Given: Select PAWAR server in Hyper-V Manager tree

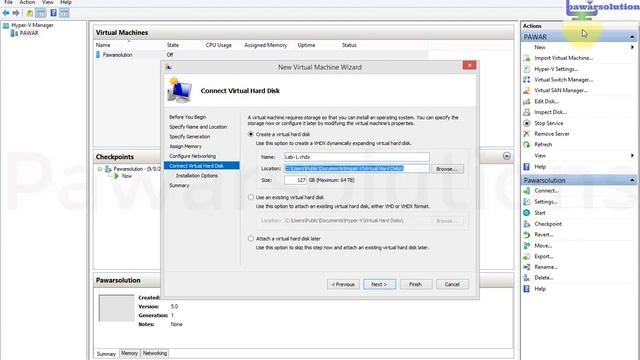Looking at the screenshot, I should (x=29, y=33).
